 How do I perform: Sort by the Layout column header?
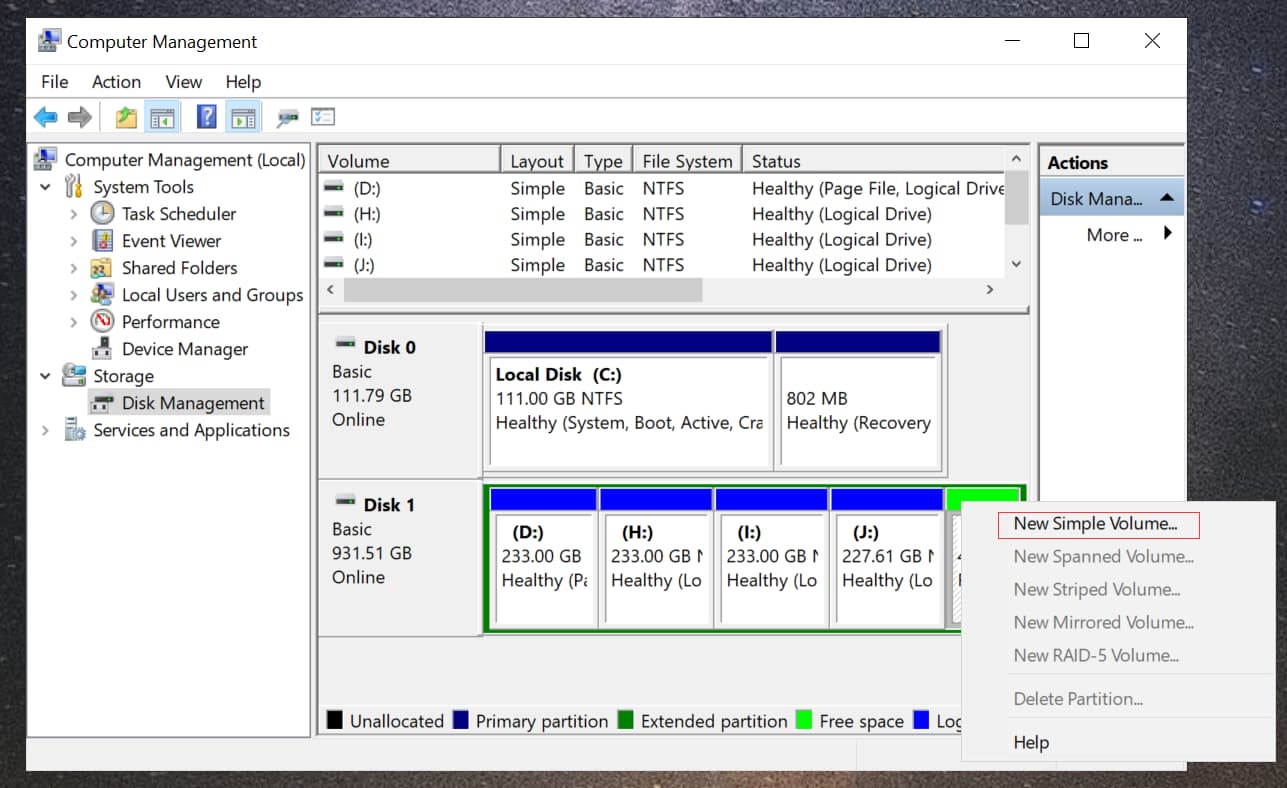point(537,161)
